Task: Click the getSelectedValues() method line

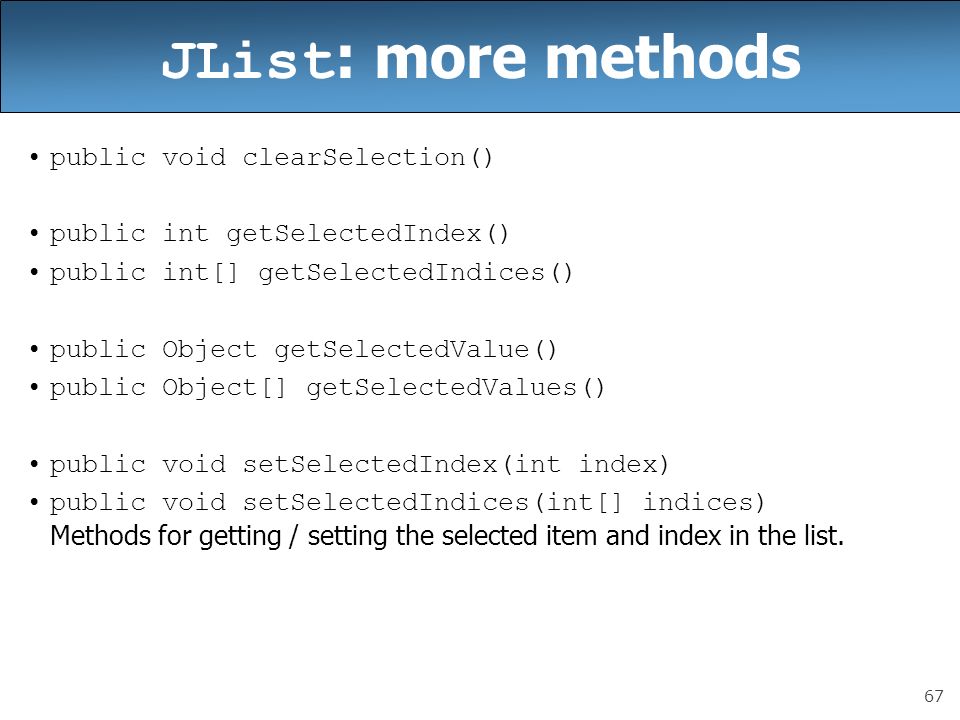Action: 327,388
